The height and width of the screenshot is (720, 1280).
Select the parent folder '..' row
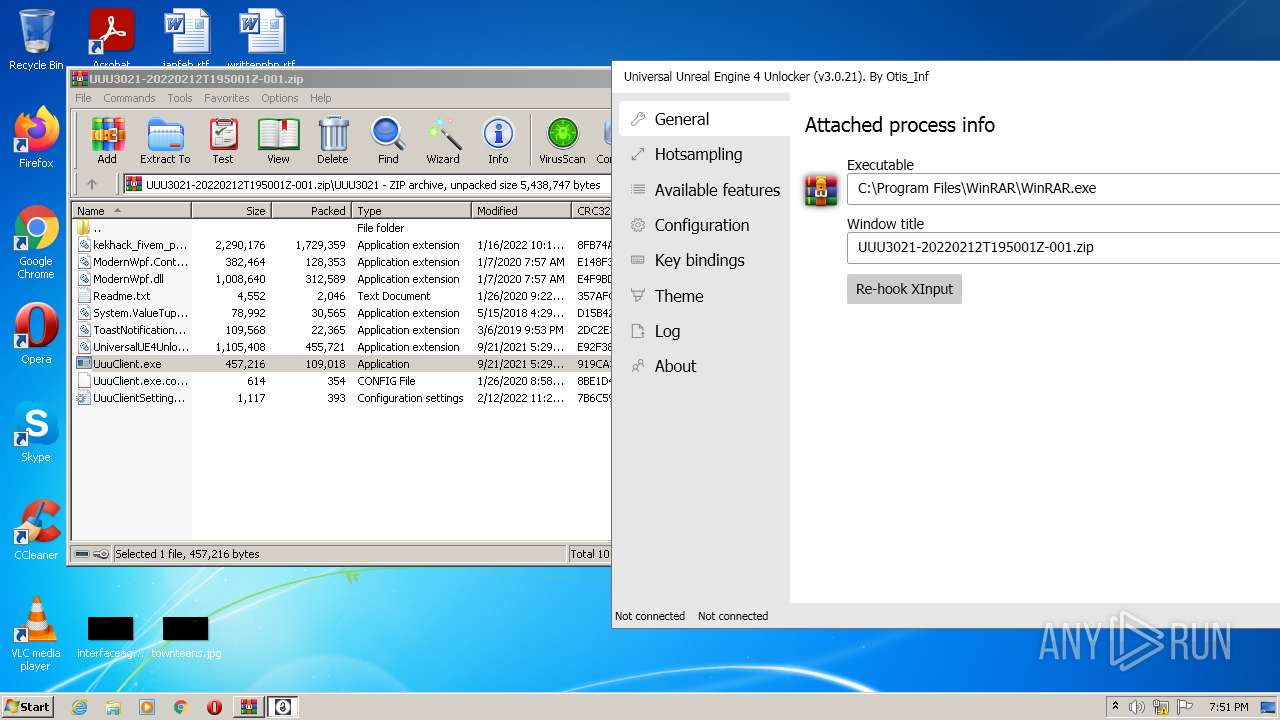coord(341,228)
